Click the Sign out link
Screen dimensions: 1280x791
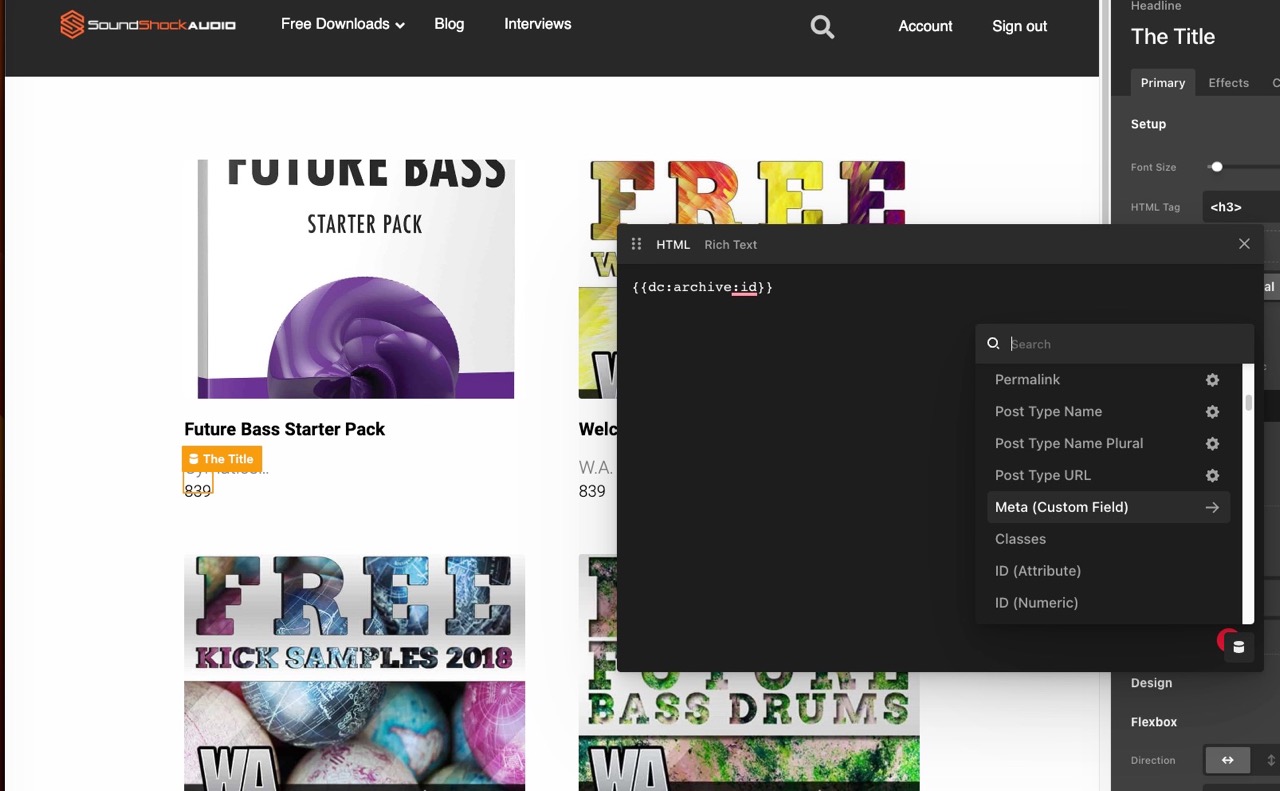click(x=1019, y=26)
